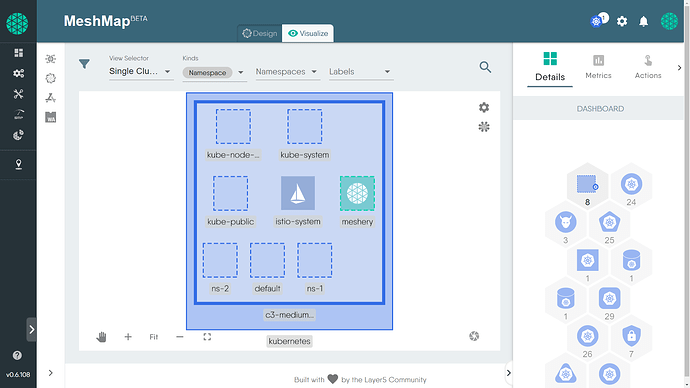The height and width of the screenshot is (388, 690).
Task: Open the Actions tab
Action: coord(648,67)
